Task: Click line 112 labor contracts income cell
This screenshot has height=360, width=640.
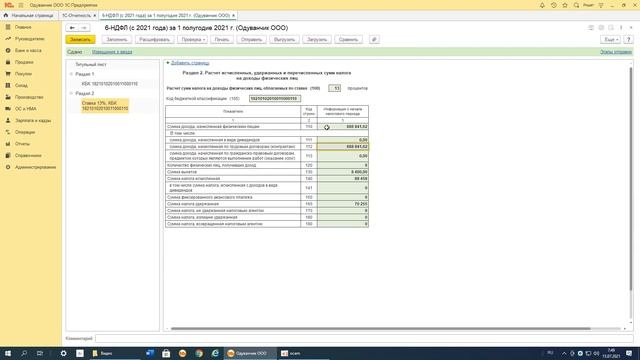Action: coord(343,147)
